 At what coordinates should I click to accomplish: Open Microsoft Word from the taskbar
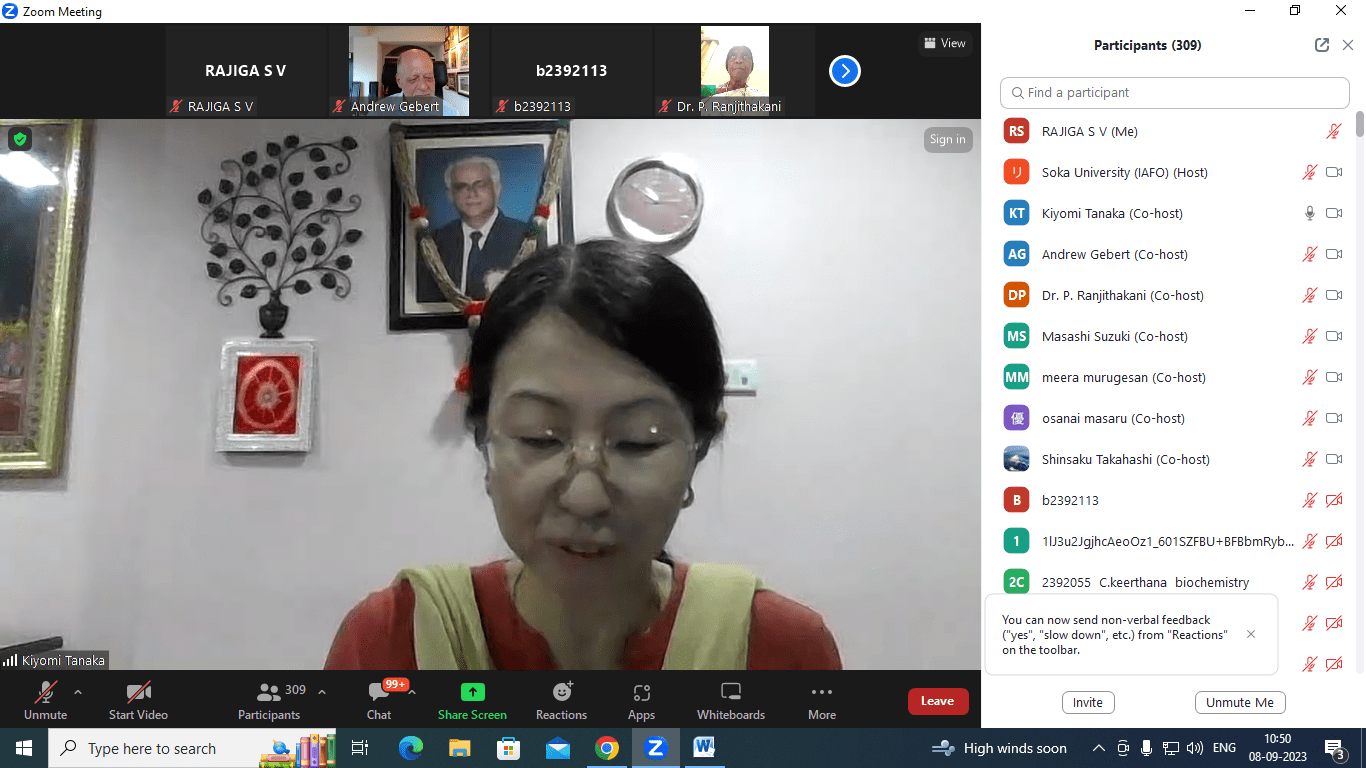(x=703, y=747)
